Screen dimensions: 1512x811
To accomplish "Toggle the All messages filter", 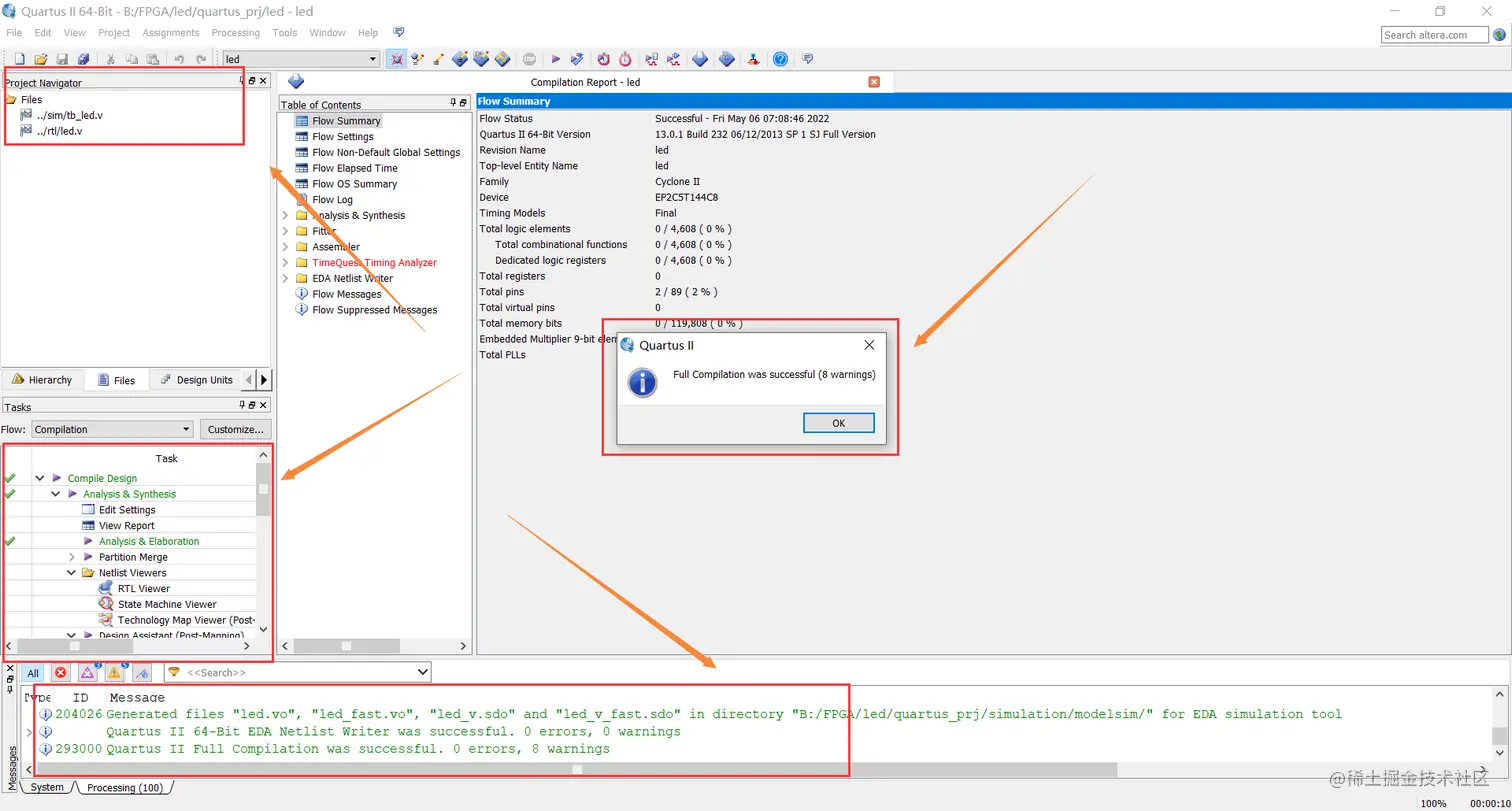I will click(x=33, y=673).
